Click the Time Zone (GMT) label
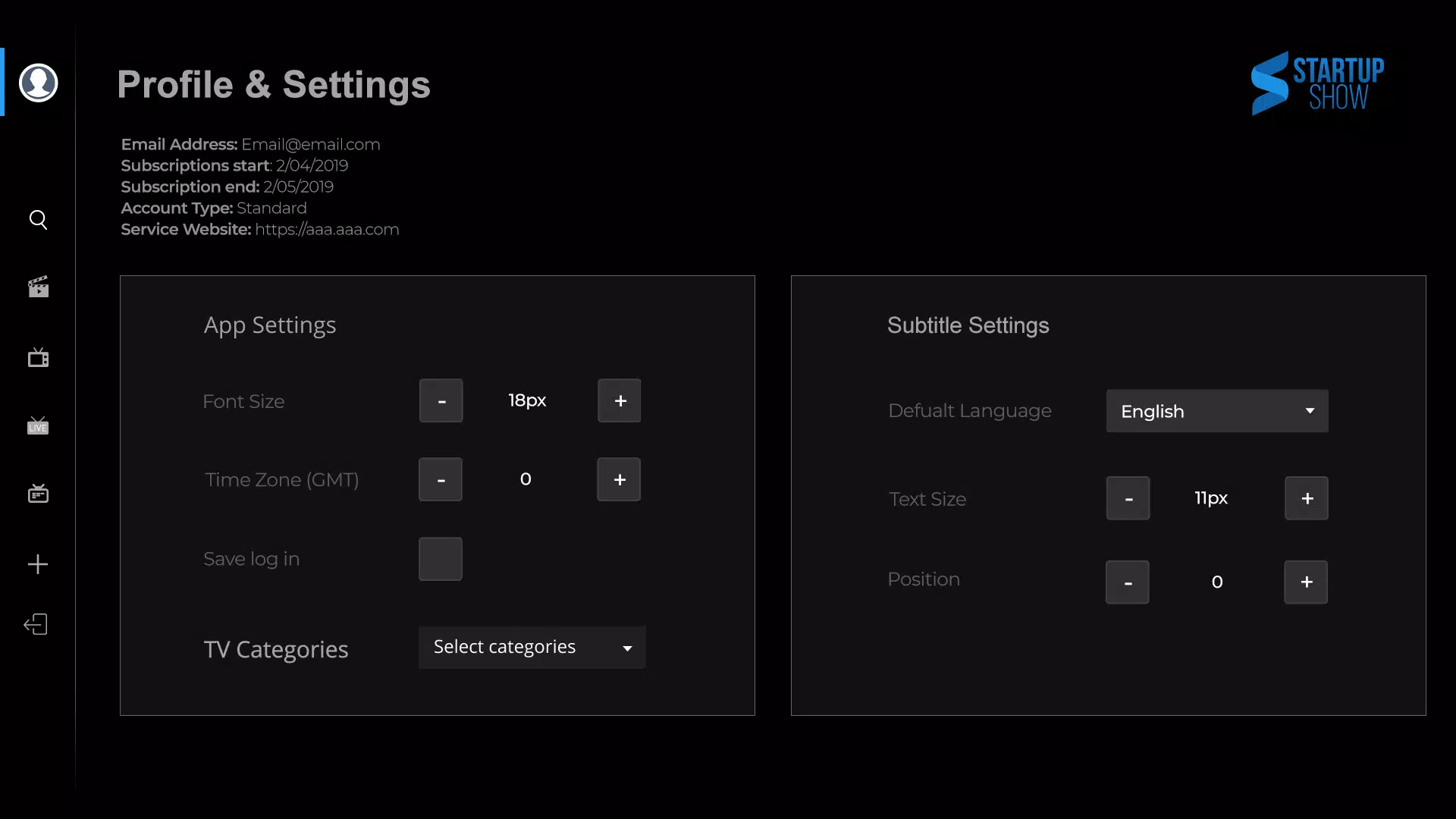The width and height of the screenshot is (1456, 819). point(281,480)
